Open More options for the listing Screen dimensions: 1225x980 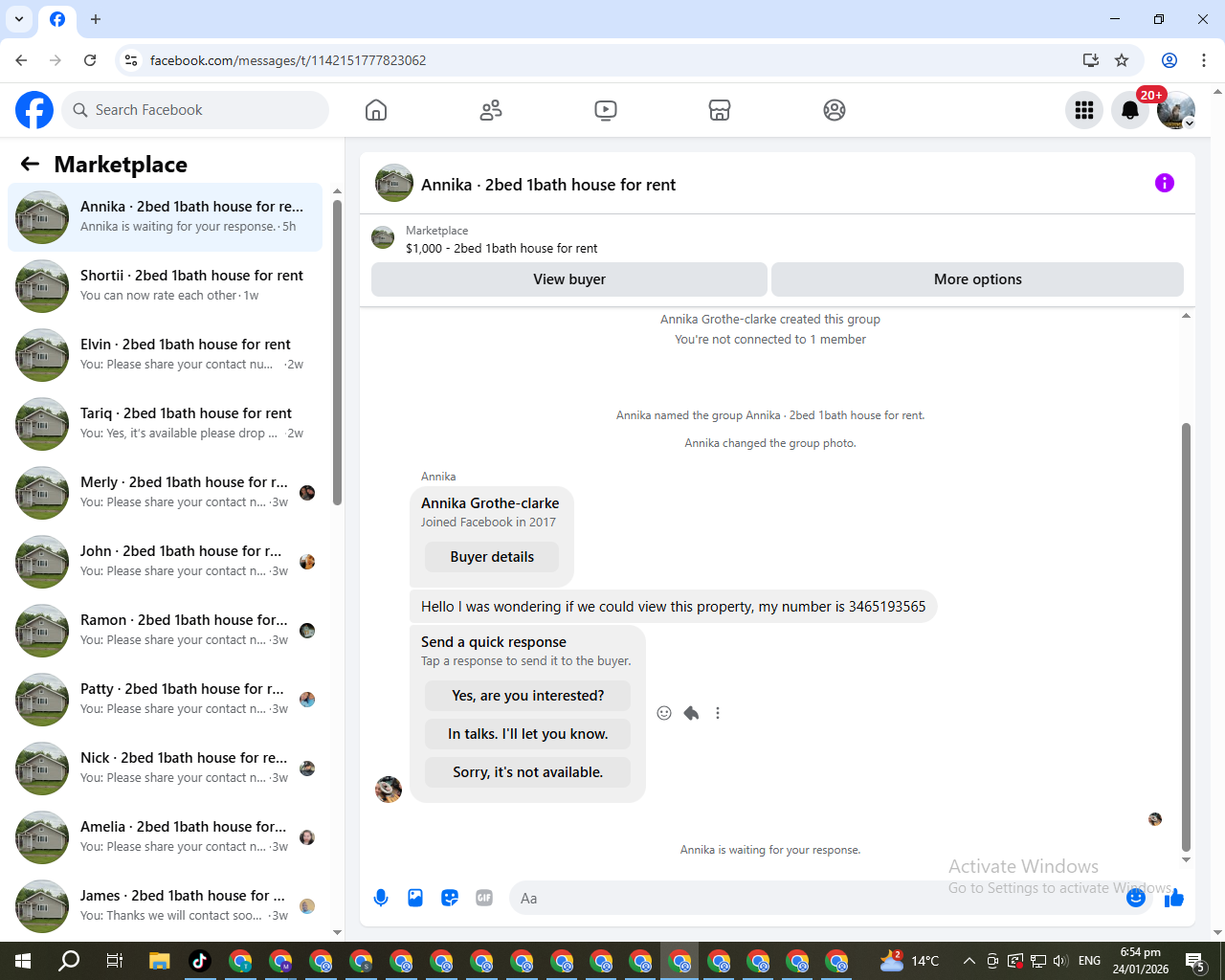pyautogui.click(x=977, y=279)
